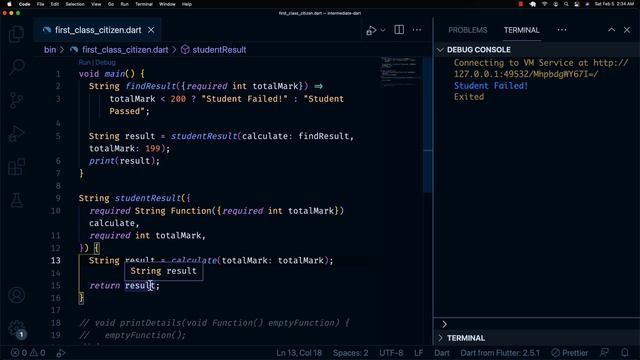Viewport: 640px width, 360px height.
Task: Change encoding via UTF-8 status item
Action: [x=391, y=353]
